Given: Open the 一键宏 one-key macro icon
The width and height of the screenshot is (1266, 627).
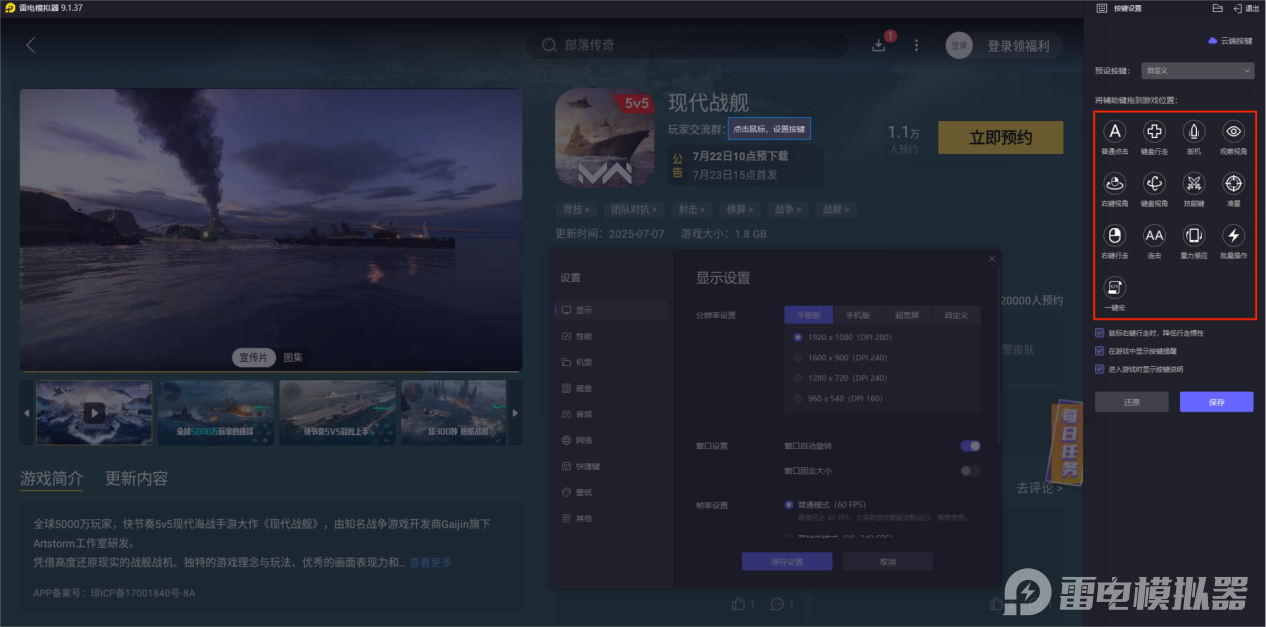Looking at the screenshot, I should pyautogui.click(x=1113, y=289).
